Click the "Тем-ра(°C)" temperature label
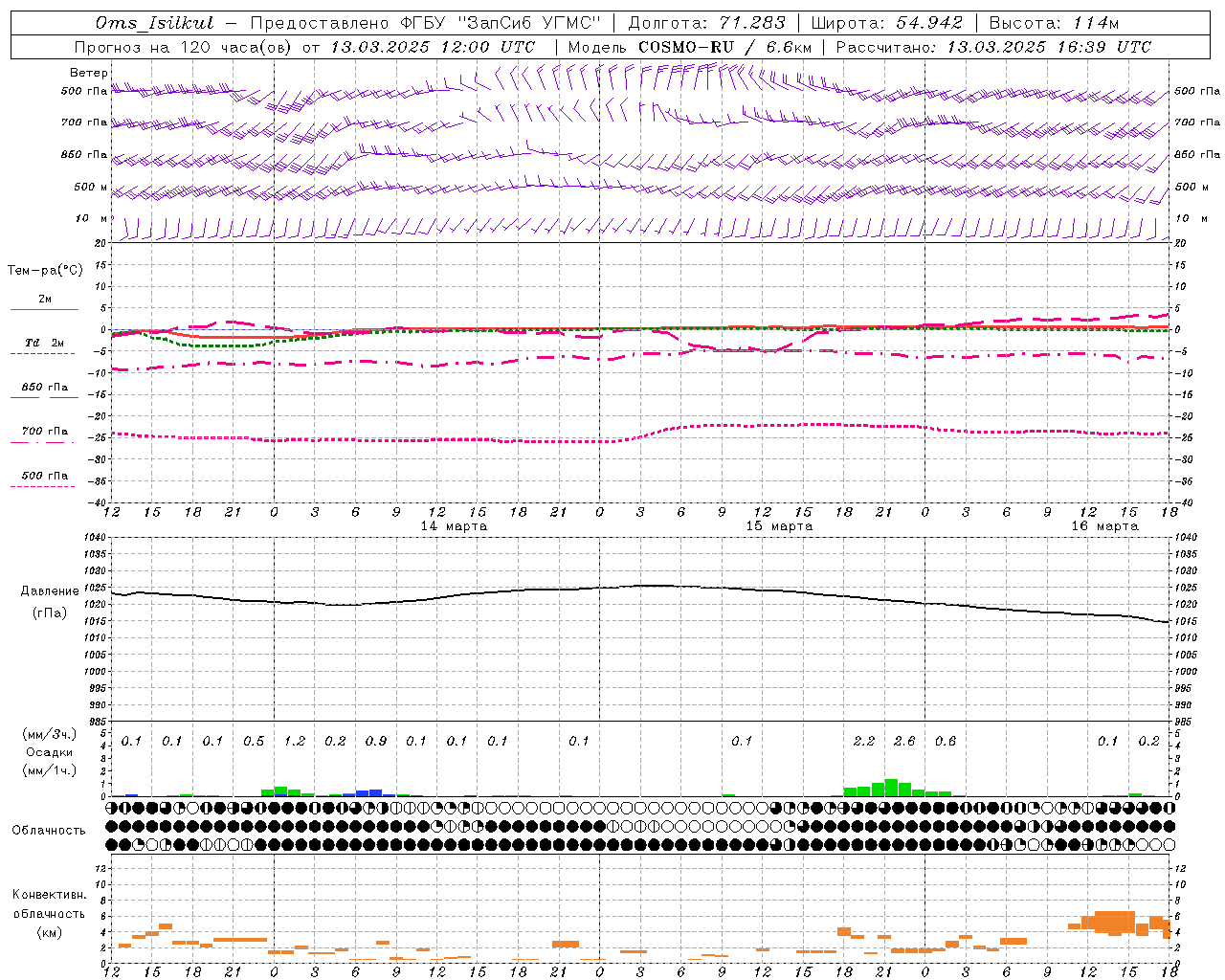 pyautogui.click(x=45, y=271)
